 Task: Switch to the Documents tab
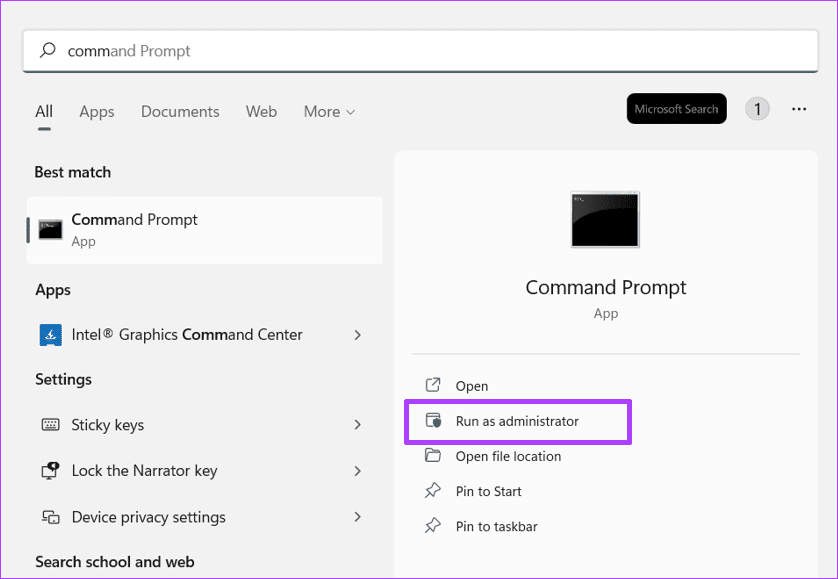(x=180, y=111)
